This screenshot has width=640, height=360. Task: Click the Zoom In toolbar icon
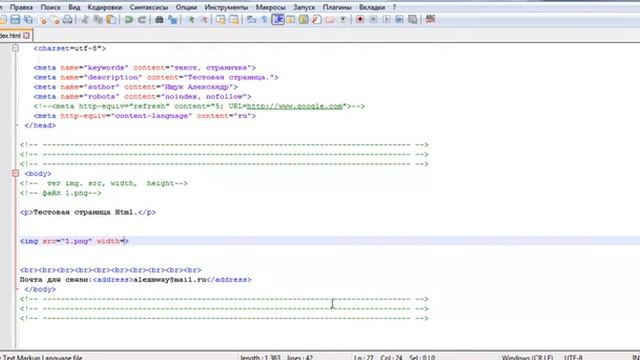pyautogui.click(x=190, y=19)
